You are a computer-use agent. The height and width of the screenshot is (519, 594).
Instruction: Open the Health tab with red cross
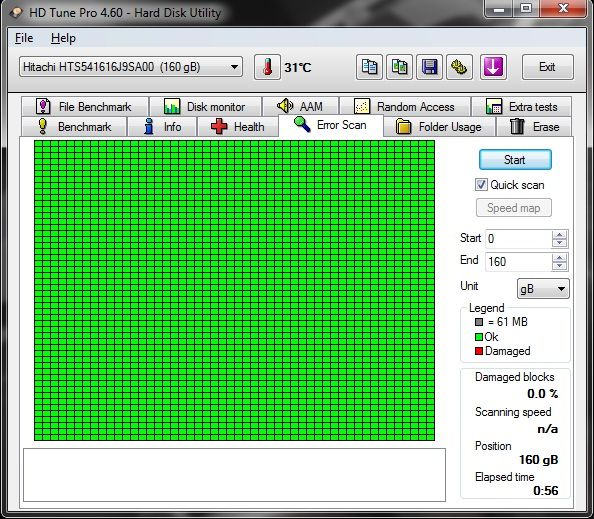[238, 127]
